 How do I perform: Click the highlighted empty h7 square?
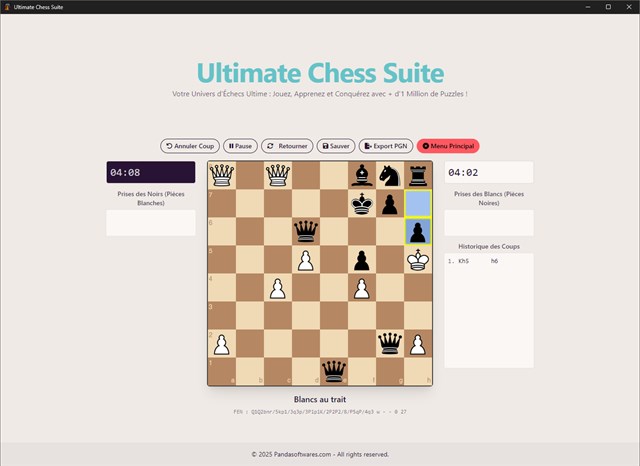click(x=418, y=203)
